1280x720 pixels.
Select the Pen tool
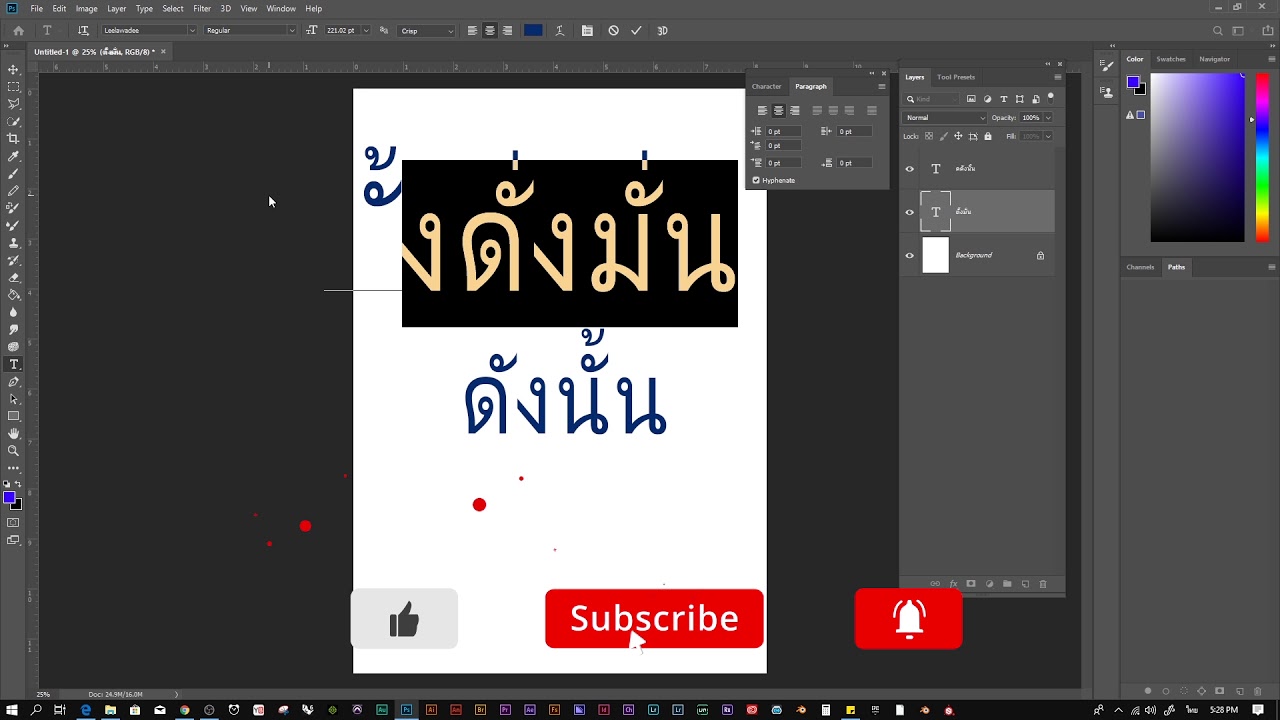tap(14, 382)
